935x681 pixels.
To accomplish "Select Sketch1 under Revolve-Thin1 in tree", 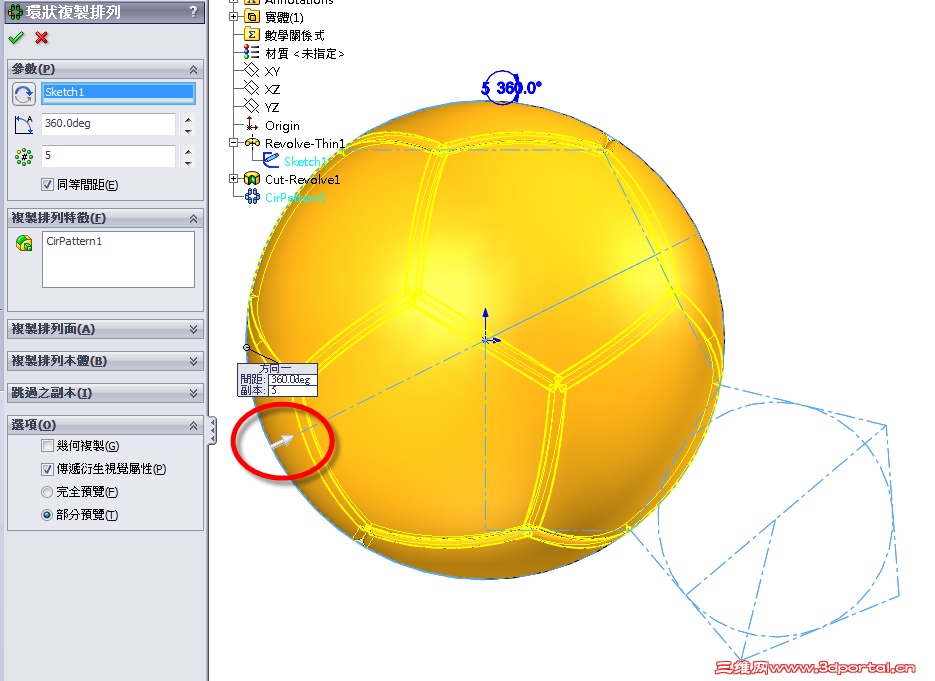I will (305, 162).
